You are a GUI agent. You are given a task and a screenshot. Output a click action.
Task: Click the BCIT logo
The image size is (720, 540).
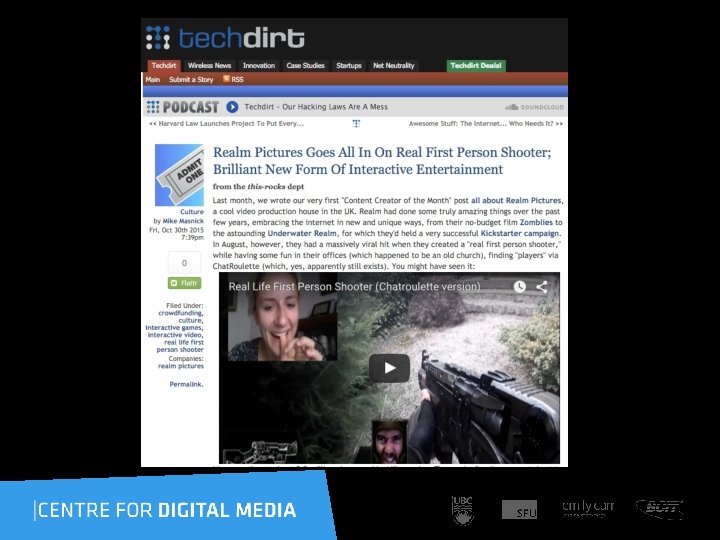660,509
